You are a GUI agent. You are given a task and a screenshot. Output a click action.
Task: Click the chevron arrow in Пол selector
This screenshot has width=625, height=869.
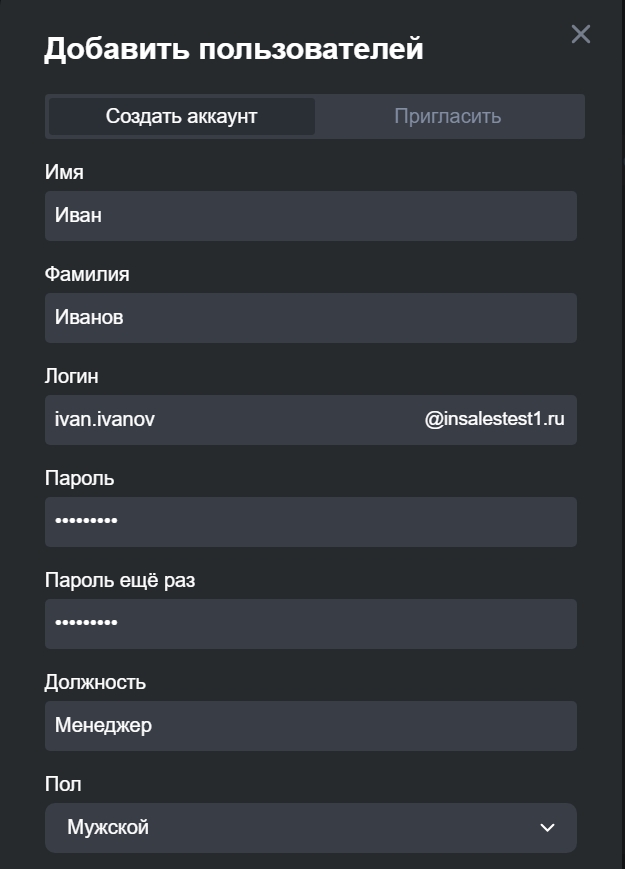click(547, 828)
